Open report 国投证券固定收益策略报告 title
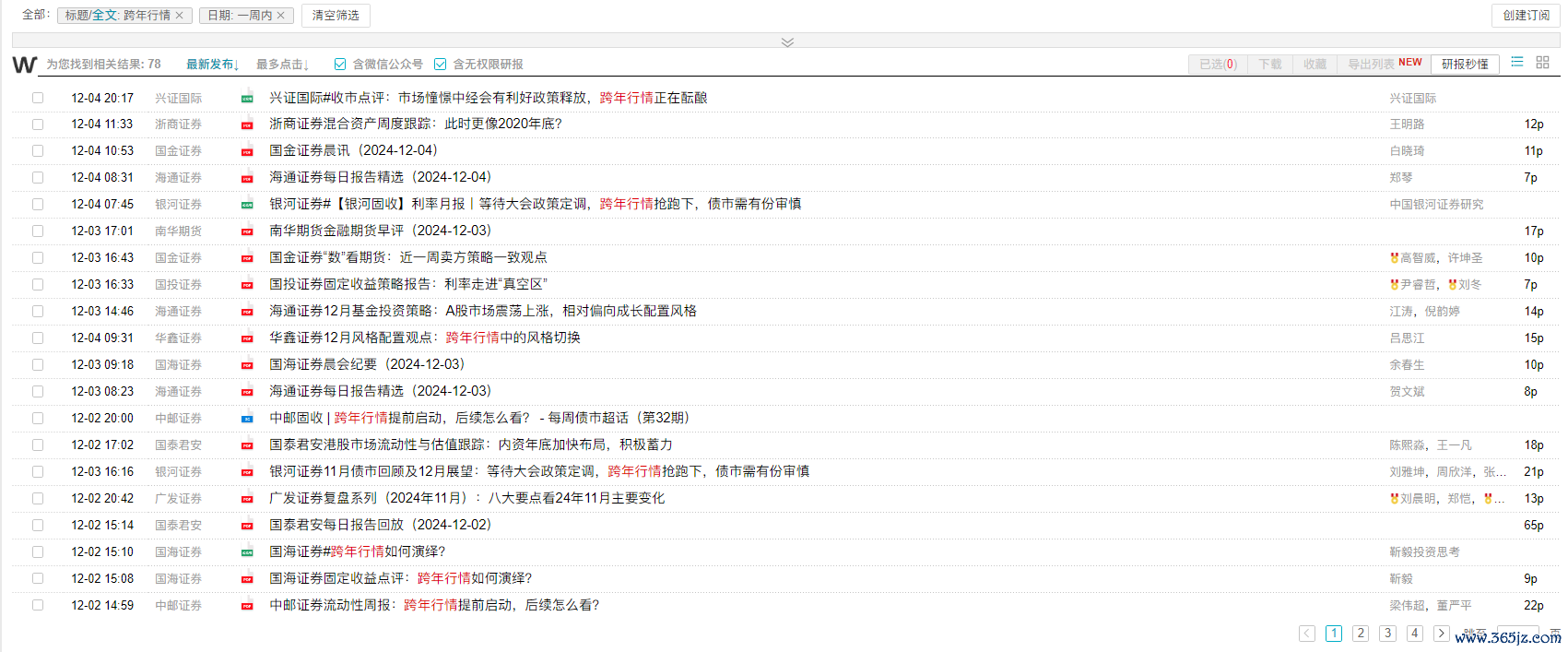Screen dimensions: 1568x652 (x=408, y=285)
